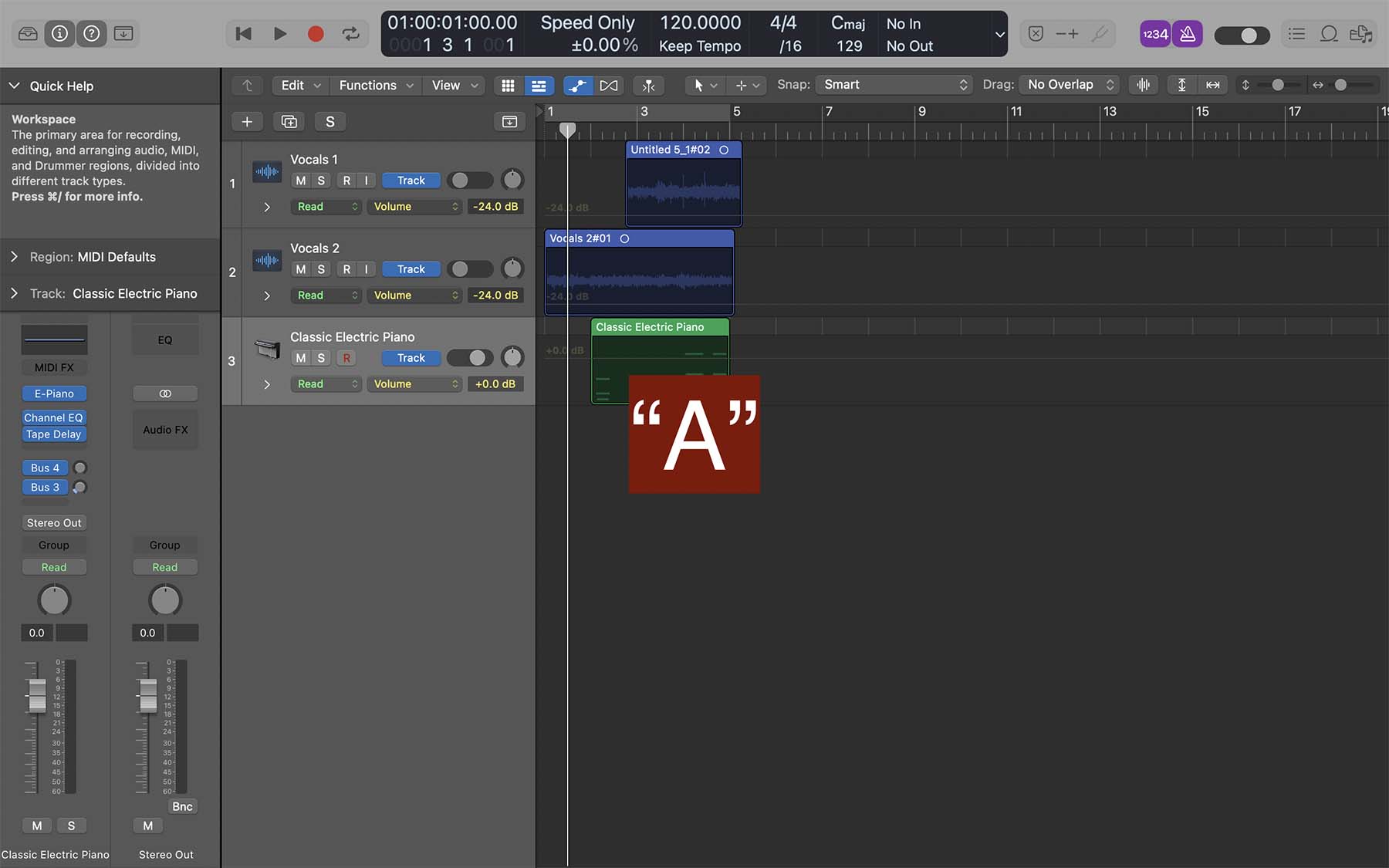
Task: Open the List Editors icon
Action: 1297,34
